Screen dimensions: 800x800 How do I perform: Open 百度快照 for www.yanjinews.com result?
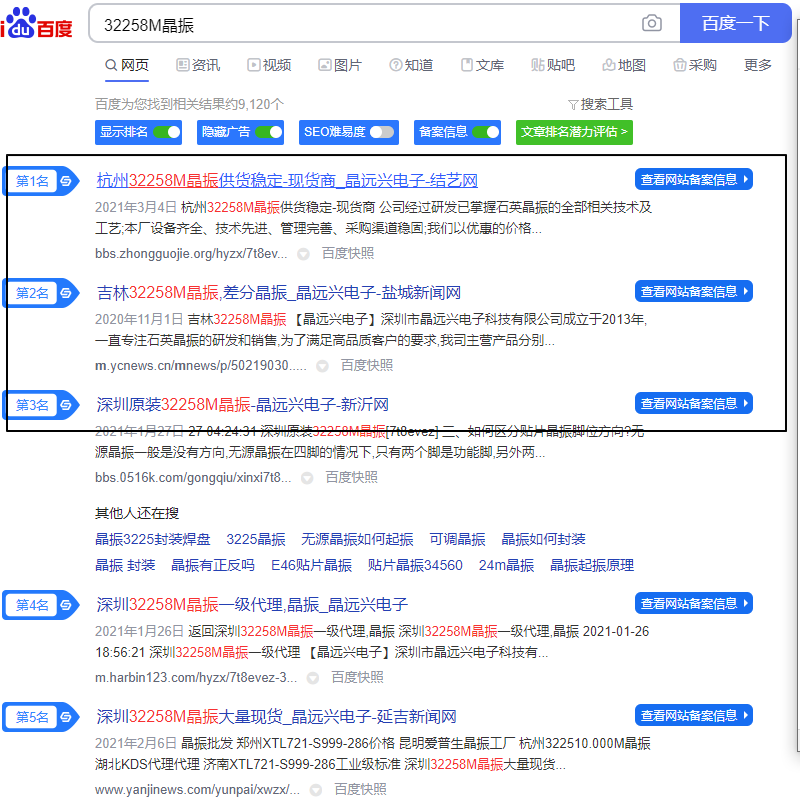coord(360,790)
